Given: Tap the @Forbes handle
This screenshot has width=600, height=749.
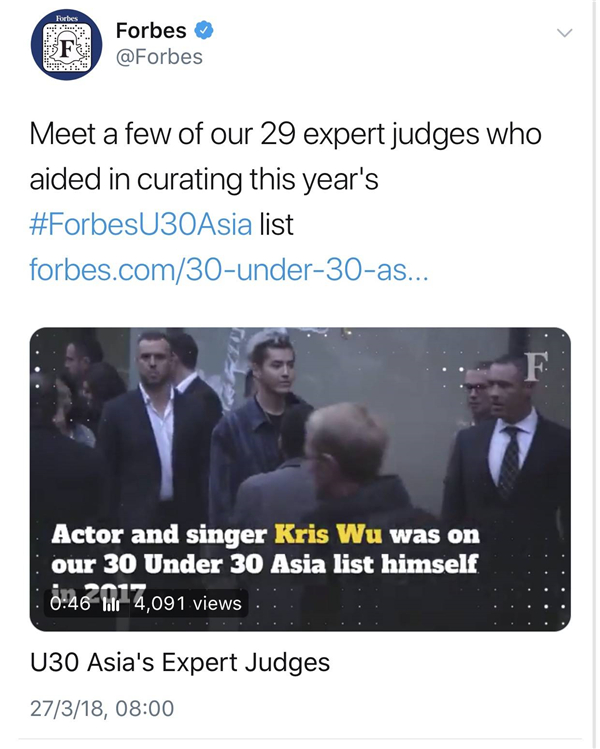Looking at the screenshot, I should [159, 57].
